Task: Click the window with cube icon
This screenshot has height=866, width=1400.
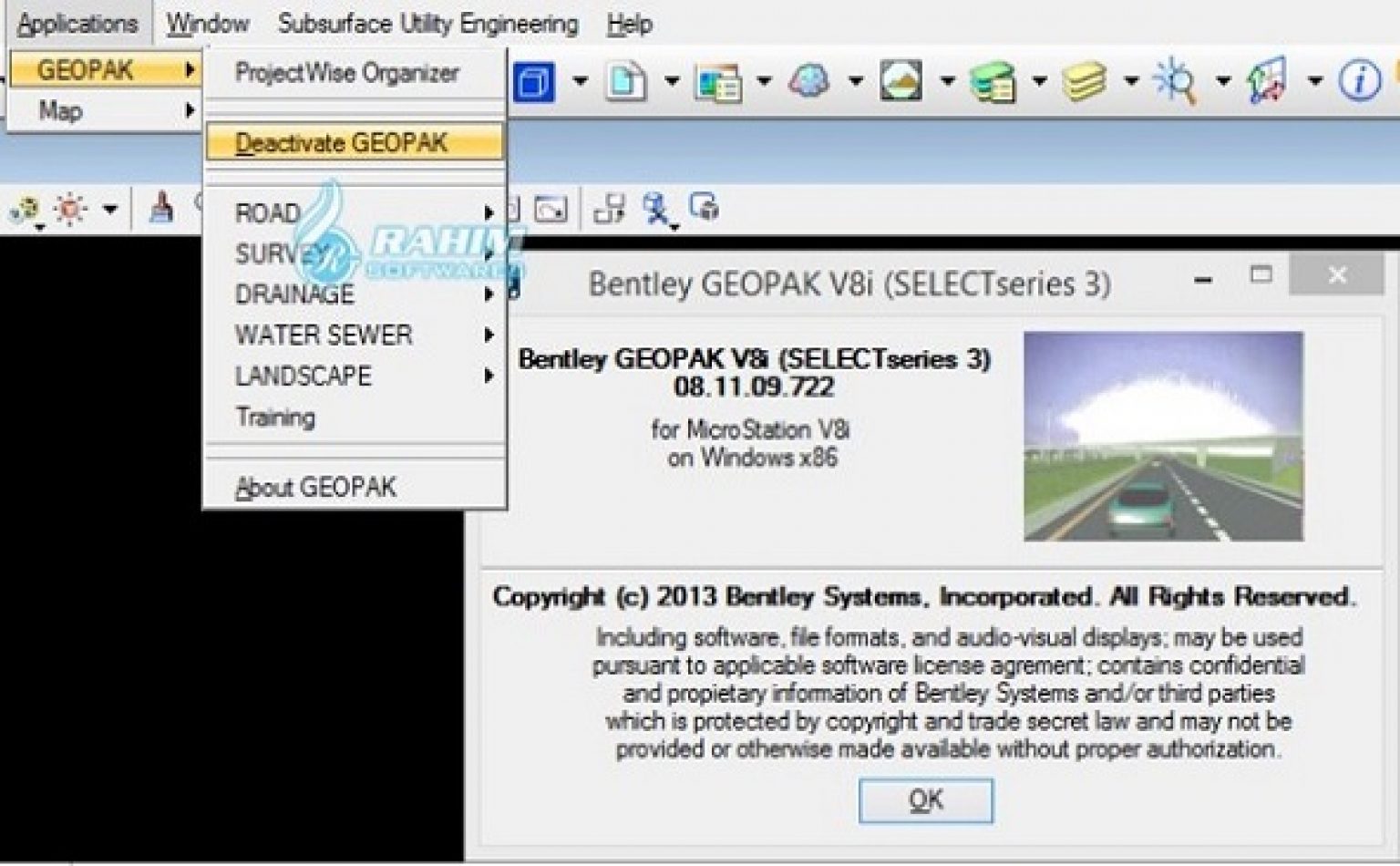Action: [x=705, y=208]
